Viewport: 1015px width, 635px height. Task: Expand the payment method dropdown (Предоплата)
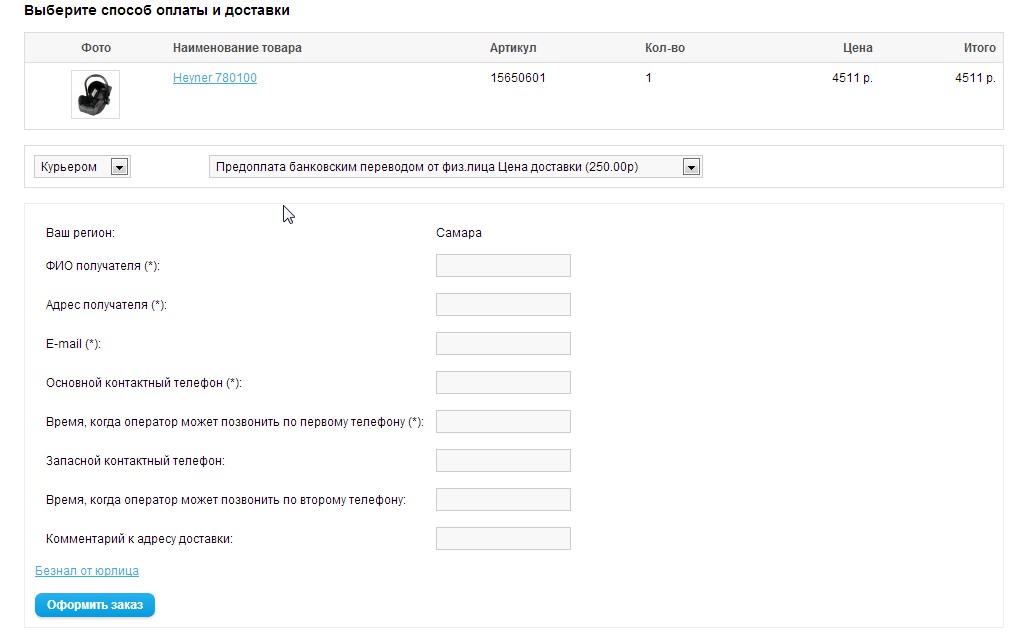point(455,167)
